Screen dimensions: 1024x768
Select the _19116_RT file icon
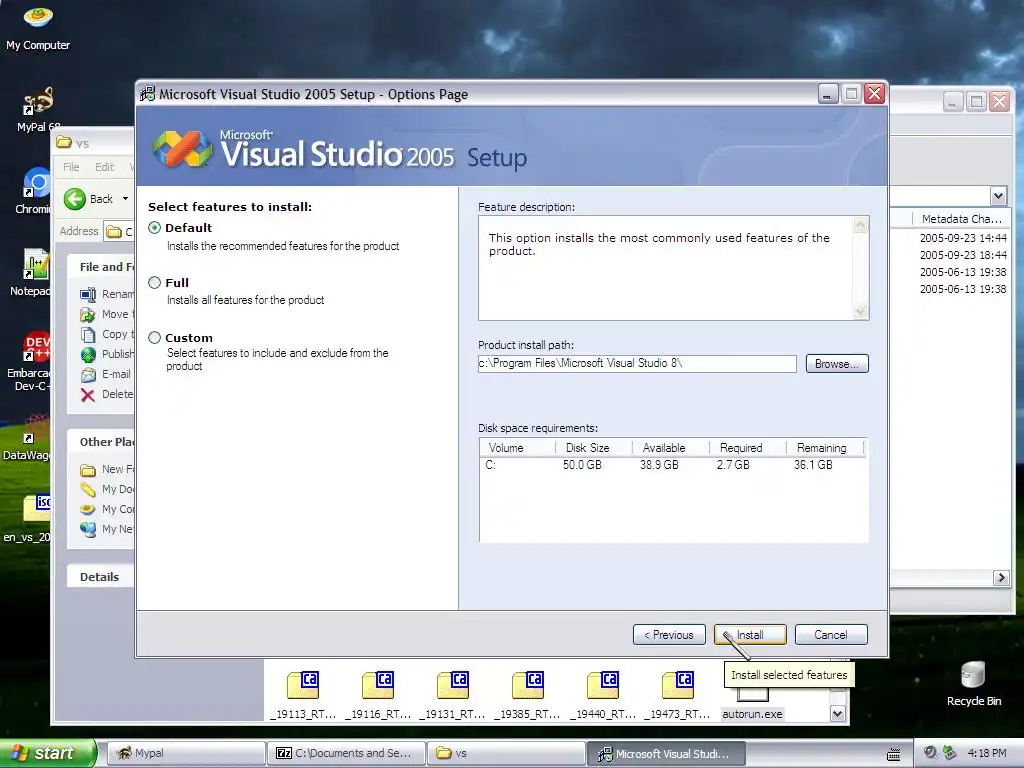pyautogui.click(x=378, y=695)
